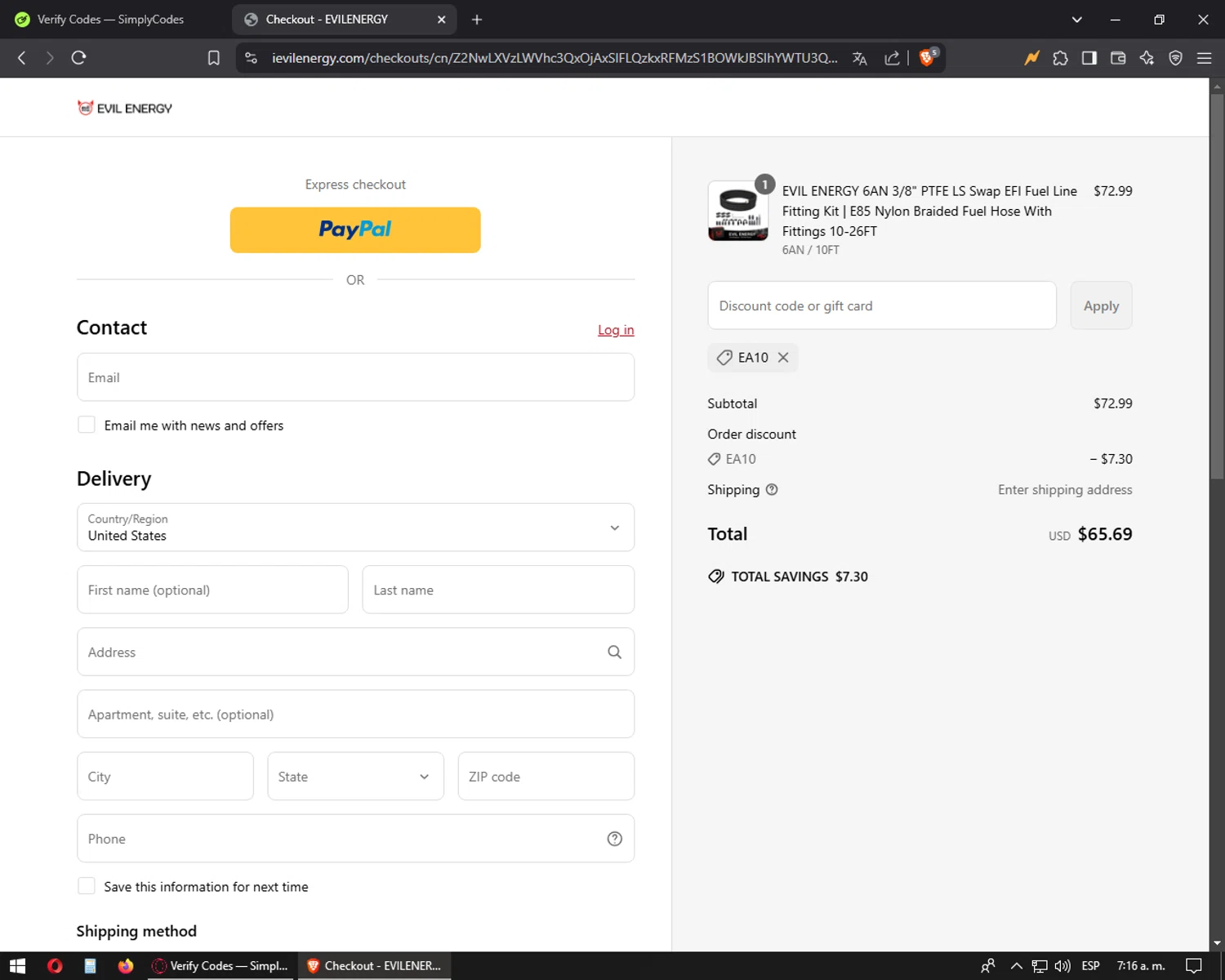Click the Apply discount button
This screenshot has height=980, width=1225.
(x=1101, y=305)
